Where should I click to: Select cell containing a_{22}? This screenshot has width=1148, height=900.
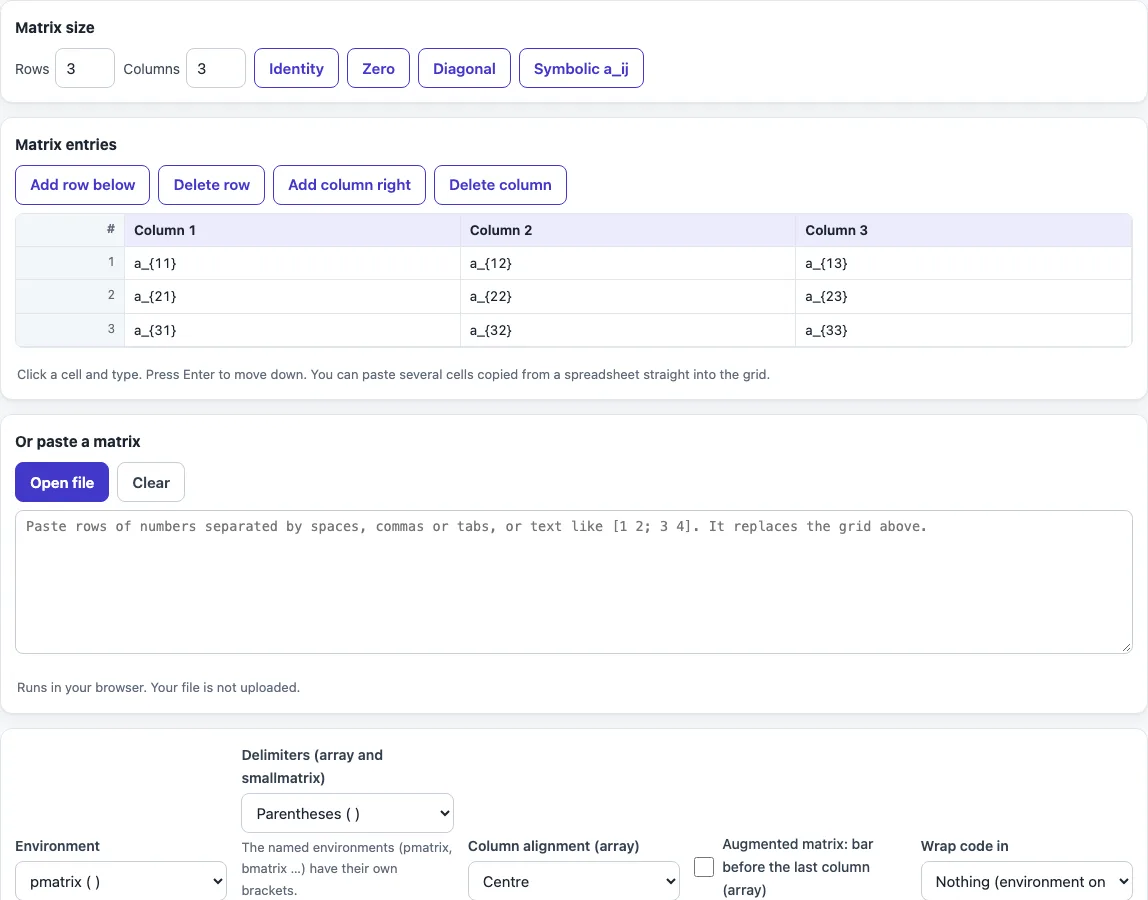(x=627, y=297)
